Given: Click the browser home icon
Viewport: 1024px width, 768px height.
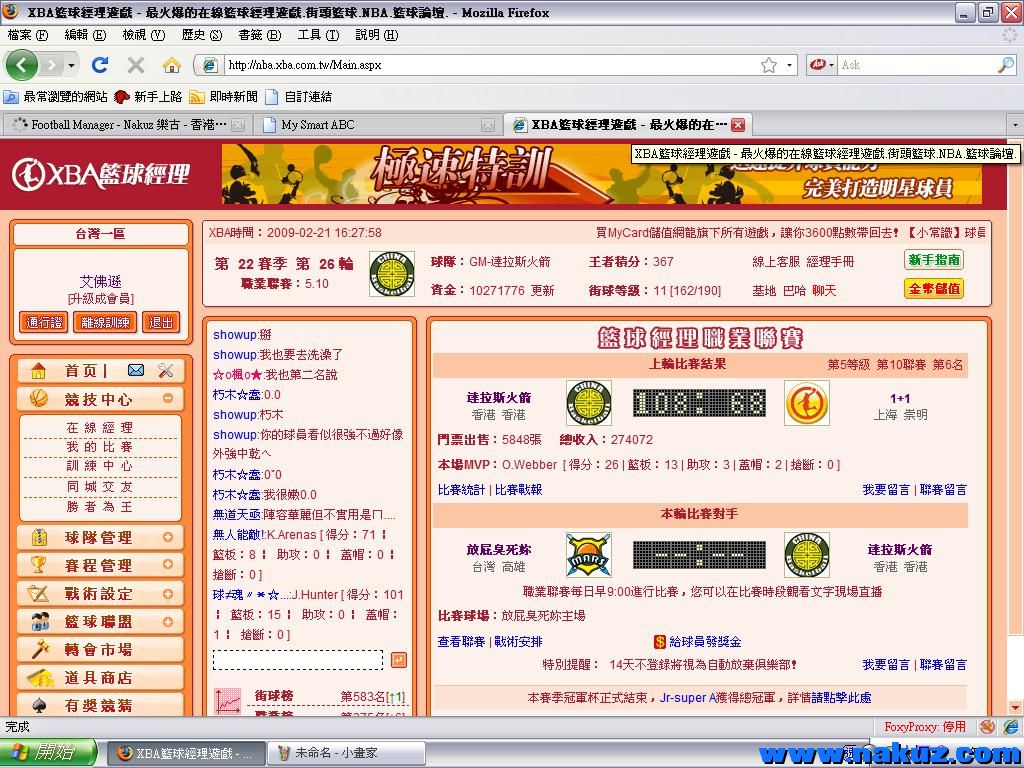Looking at the screenshot, I should [172, 65].
